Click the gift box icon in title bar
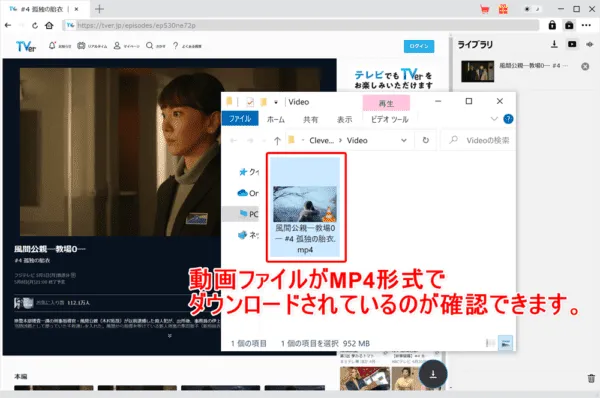 point(503,9)
